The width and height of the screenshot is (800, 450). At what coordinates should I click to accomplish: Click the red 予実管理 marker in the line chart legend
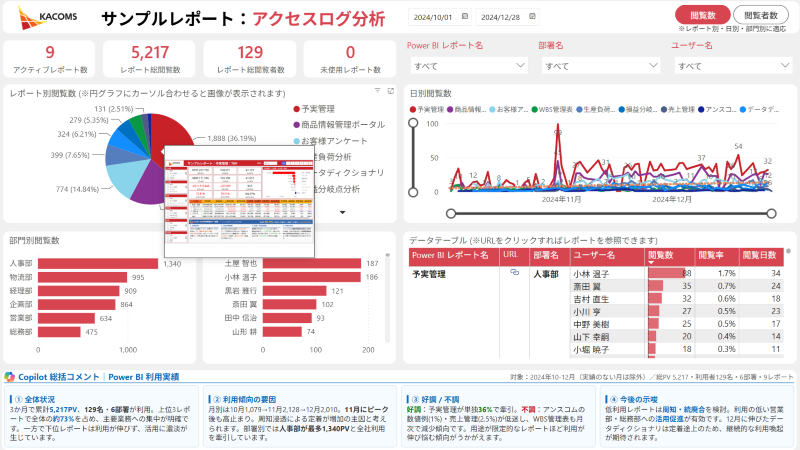413,109
